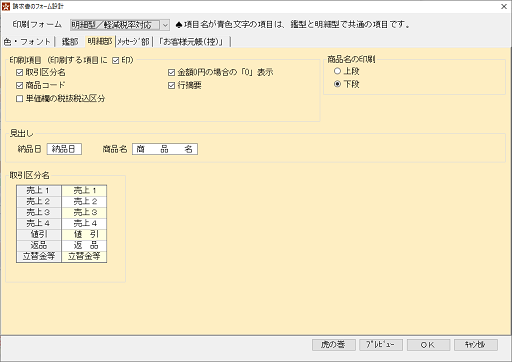Click the 商品名 heading input field

coord(165,149)
